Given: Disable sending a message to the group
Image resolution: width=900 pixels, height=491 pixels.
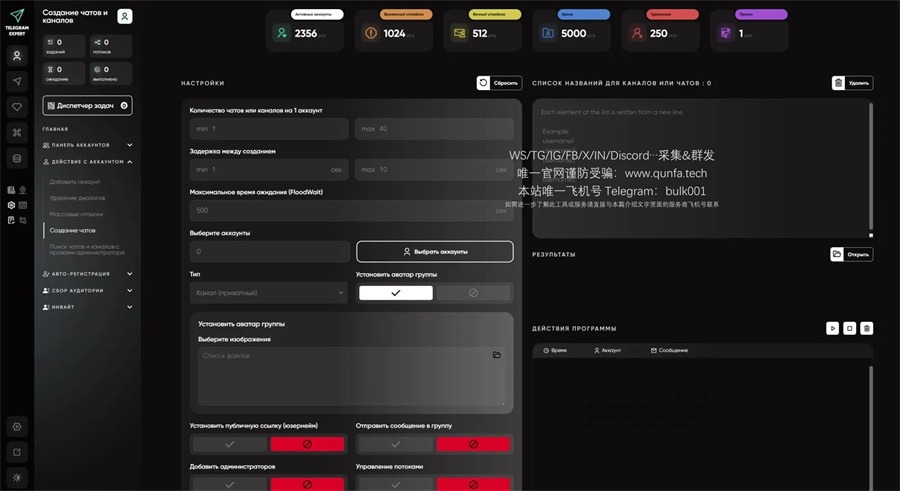Looking at the screenshot, I should point(473,444).
